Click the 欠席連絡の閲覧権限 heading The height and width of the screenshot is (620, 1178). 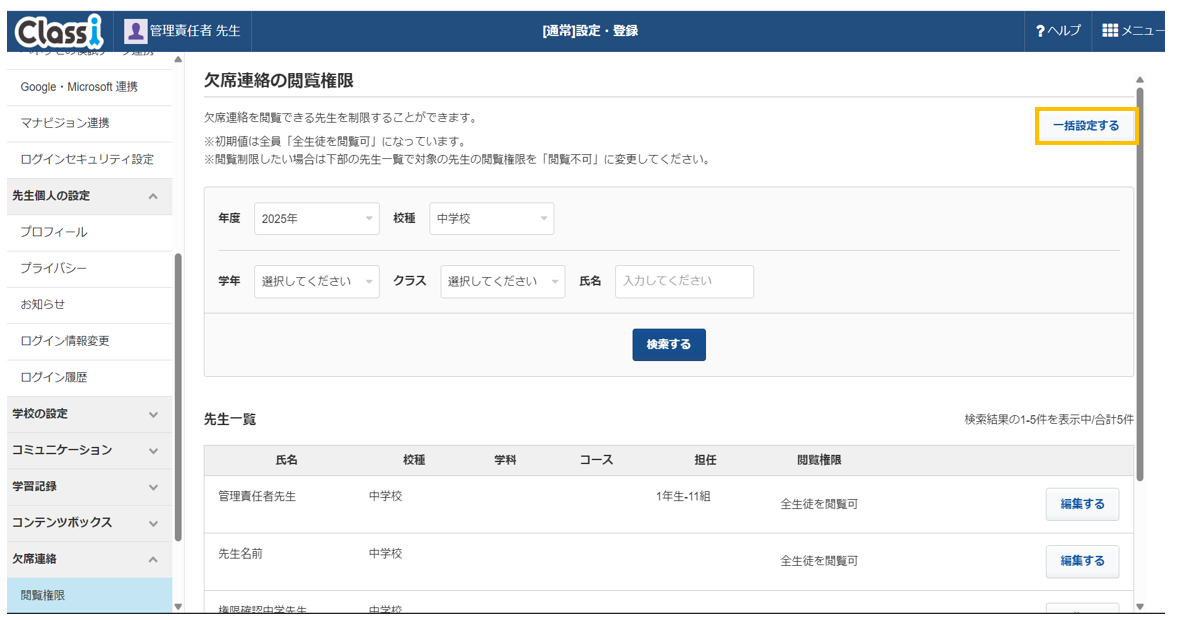279,80
